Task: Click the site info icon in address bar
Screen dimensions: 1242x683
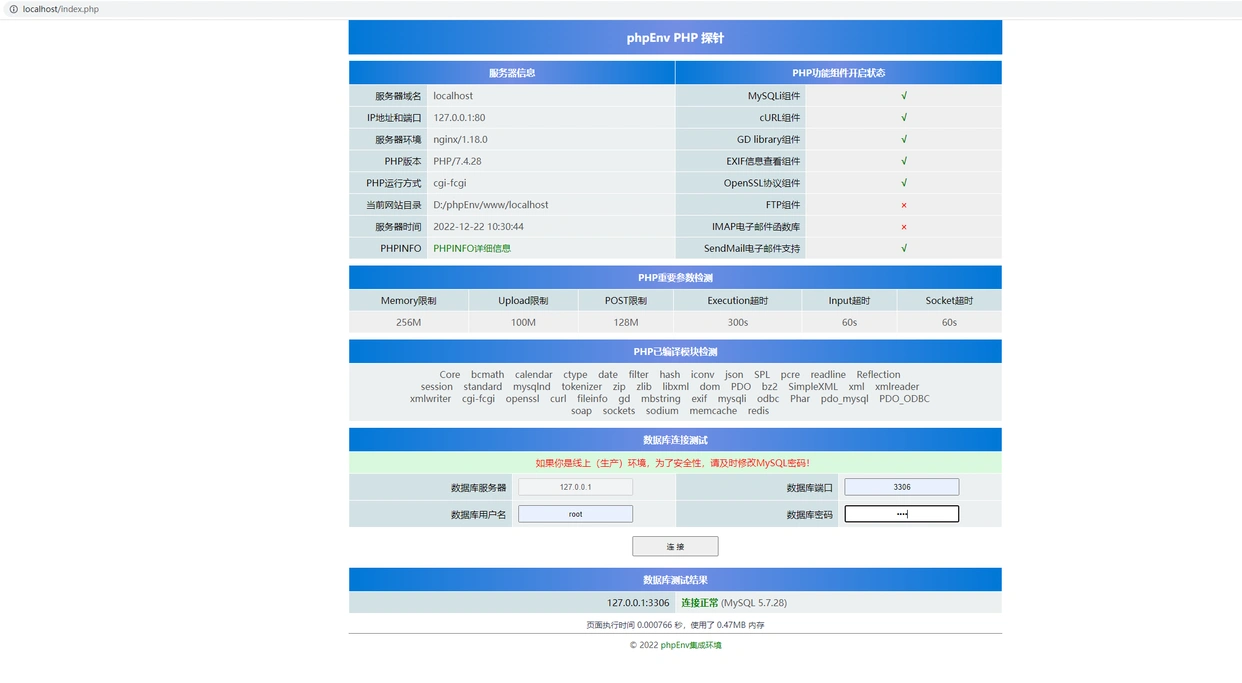Action: (x=13, y=9)
